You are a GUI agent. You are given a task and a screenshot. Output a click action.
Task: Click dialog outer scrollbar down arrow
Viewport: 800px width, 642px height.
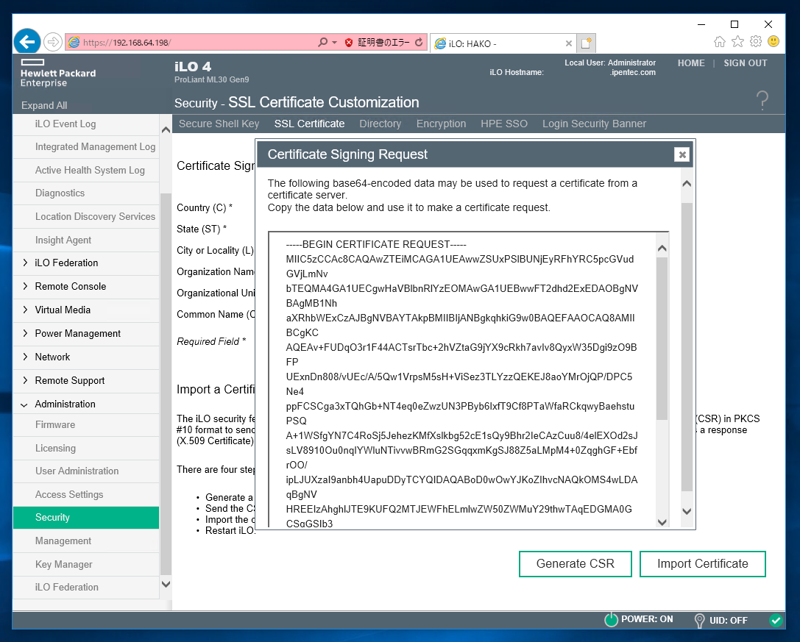pos(687,511)
